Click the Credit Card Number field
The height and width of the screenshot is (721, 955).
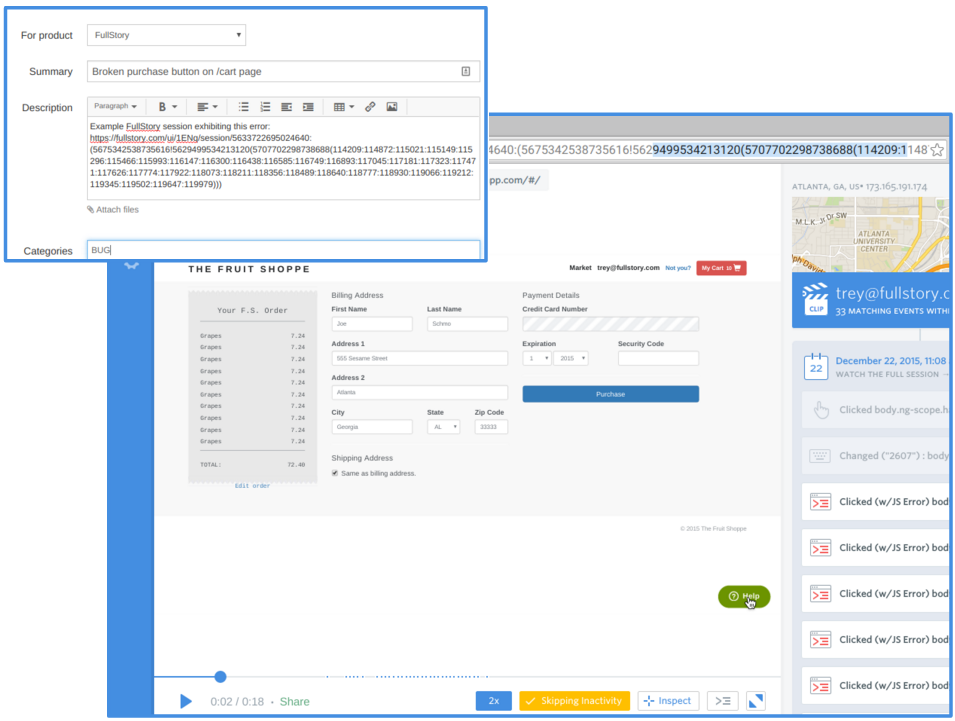pos(610,324)
